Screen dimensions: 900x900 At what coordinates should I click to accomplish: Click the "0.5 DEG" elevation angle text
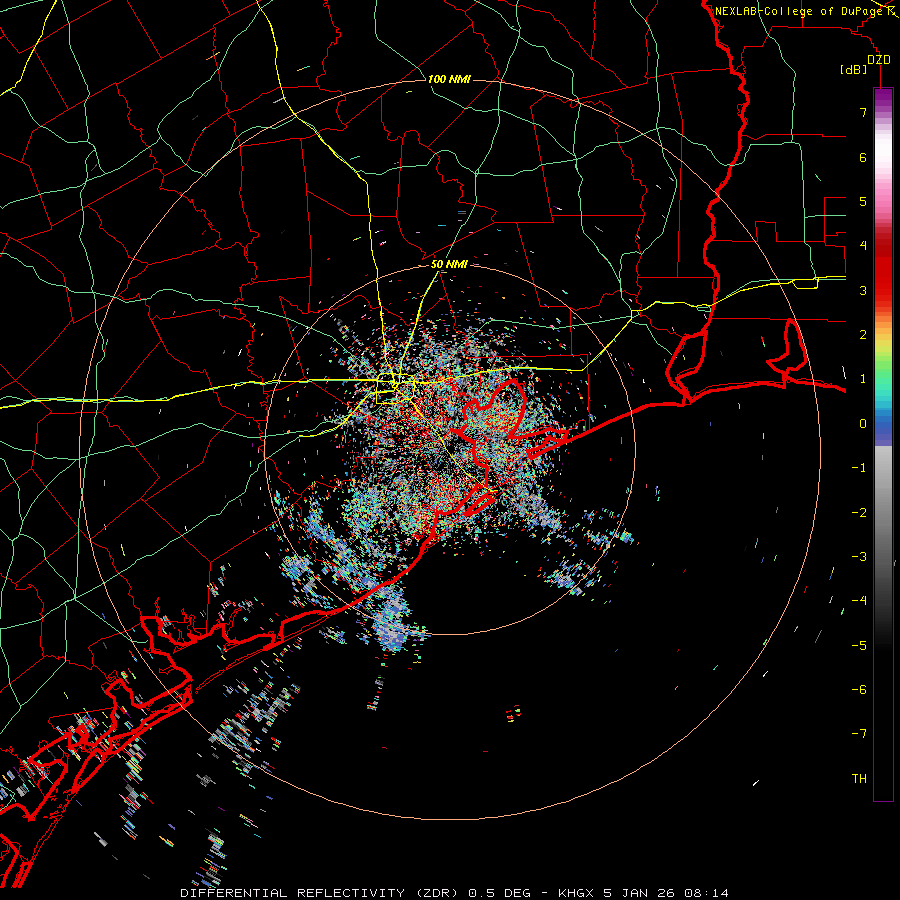[x=499, y=893]
